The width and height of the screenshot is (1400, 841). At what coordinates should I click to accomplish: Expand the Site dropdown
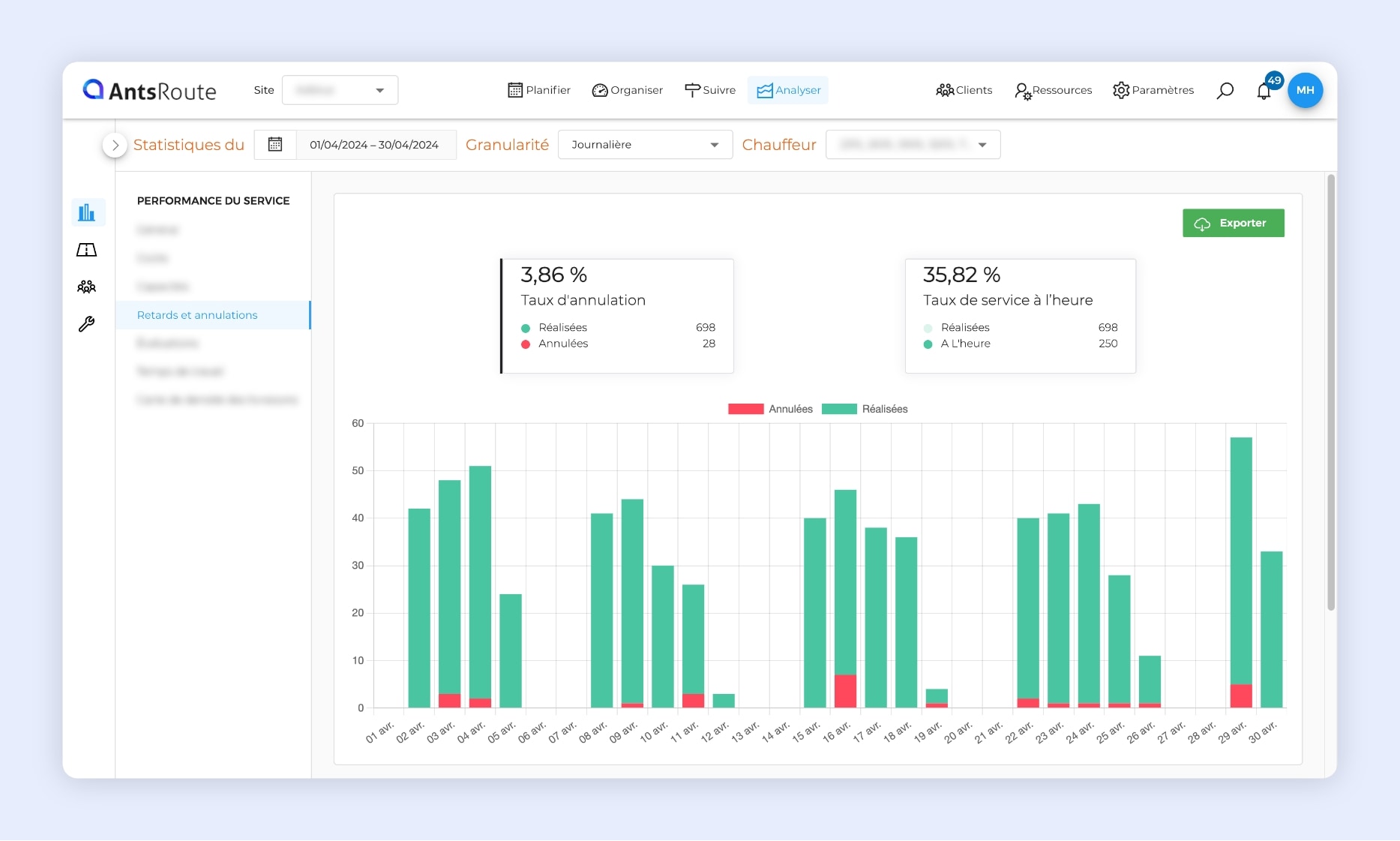(x=340, y=91)
